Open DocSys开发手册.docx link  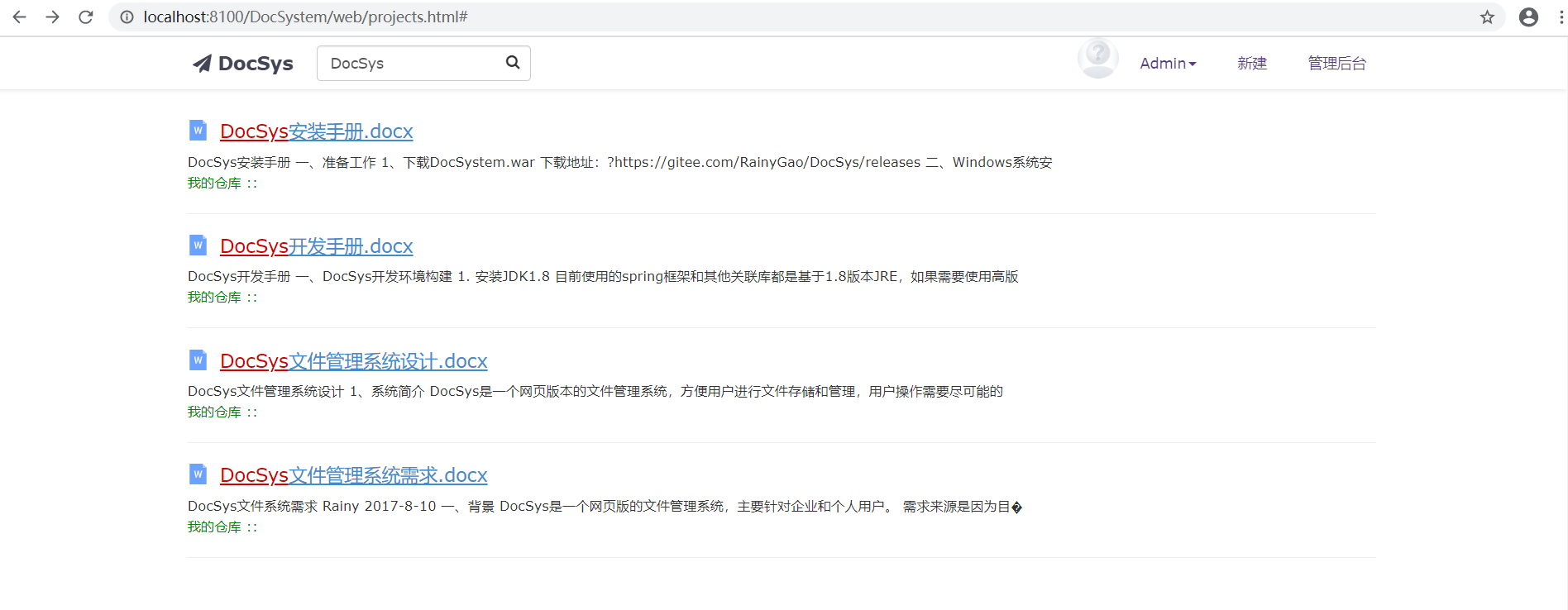point(316,246)
